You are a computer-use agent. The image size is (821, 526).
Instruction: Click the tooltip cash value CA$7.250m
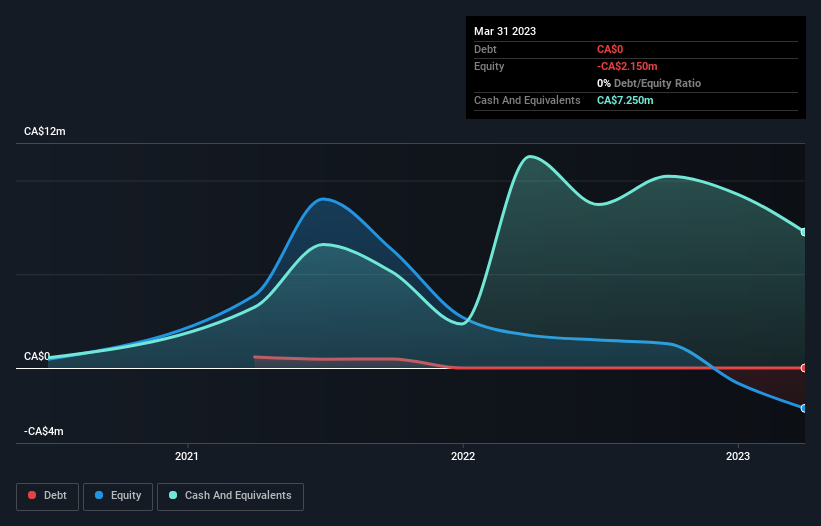click(x=625, y=100)
